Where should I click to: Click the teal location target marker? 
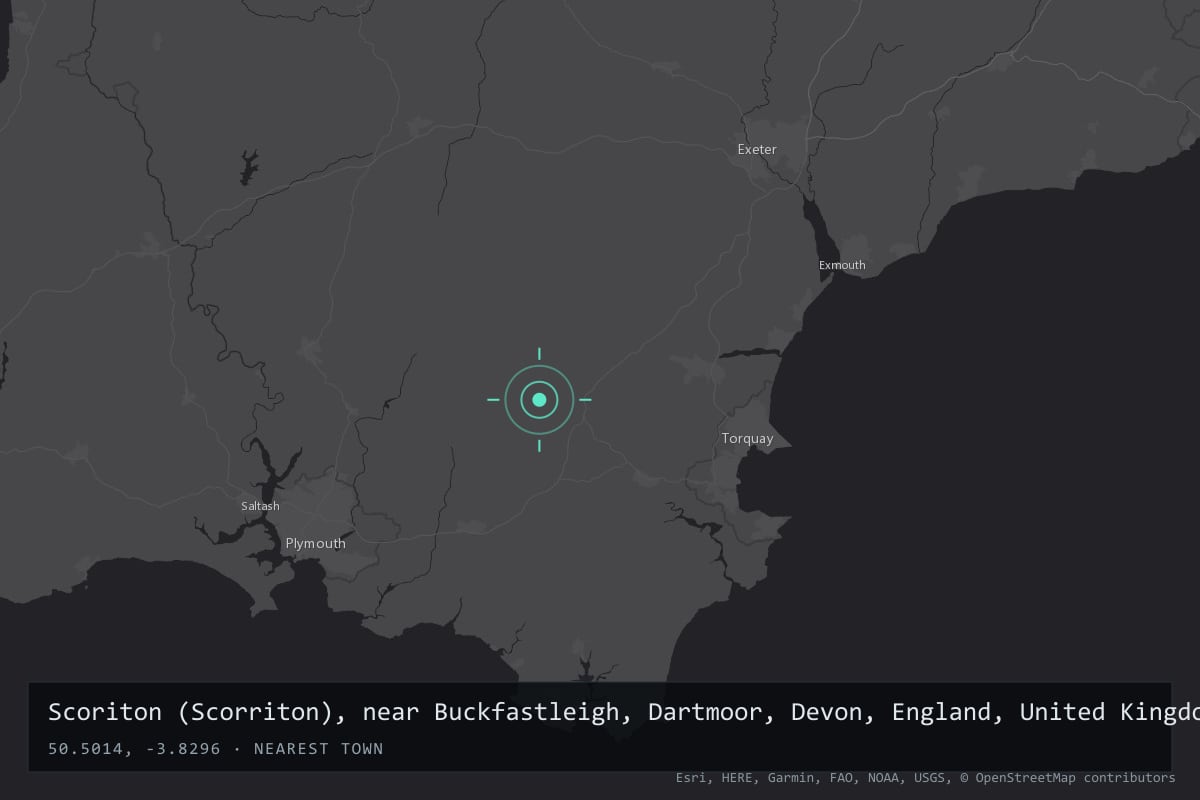[539, 400]
